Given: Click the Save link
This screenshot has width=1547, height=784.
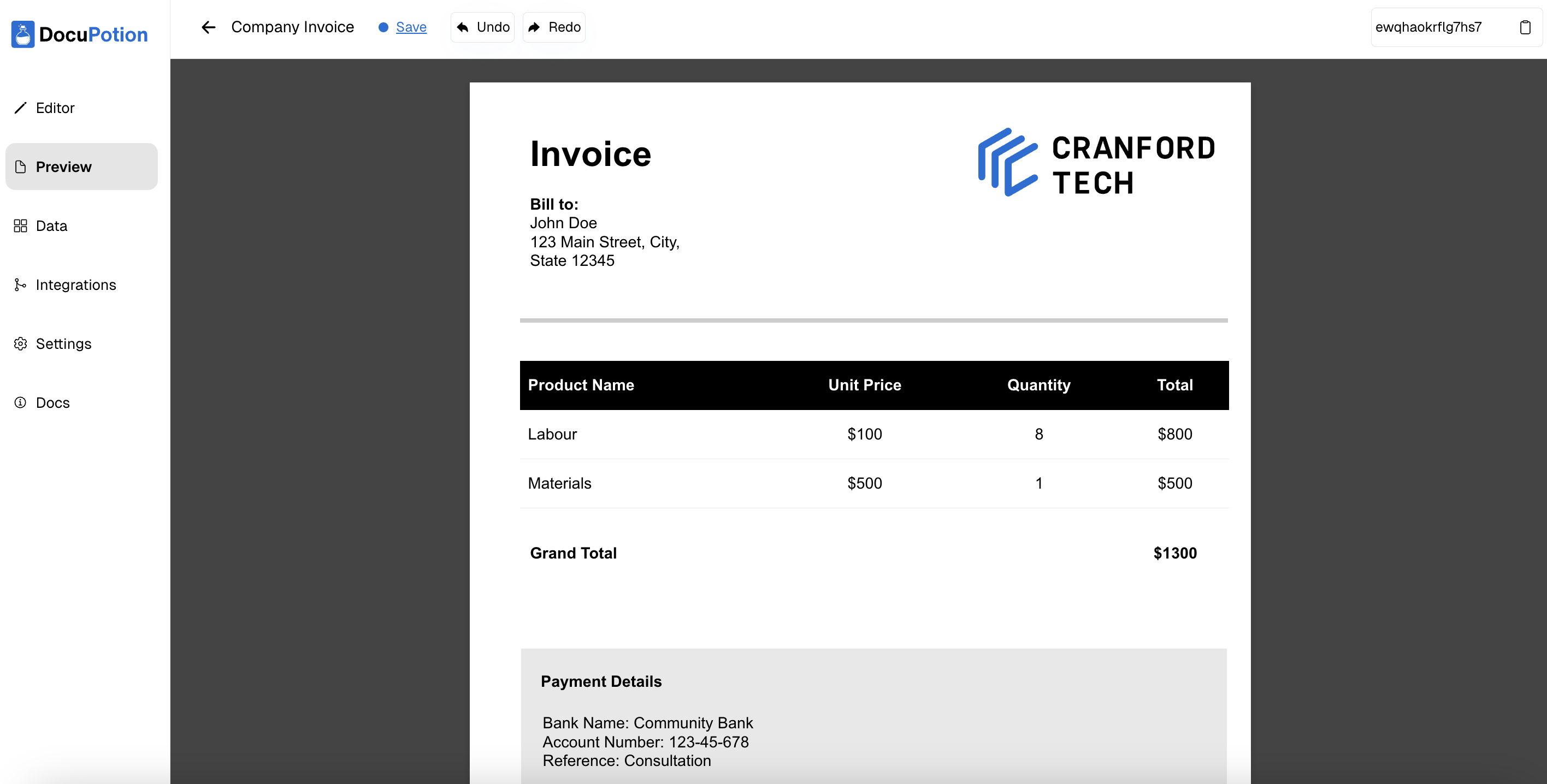Looking at the screenshot, I should tap(411, 27).
